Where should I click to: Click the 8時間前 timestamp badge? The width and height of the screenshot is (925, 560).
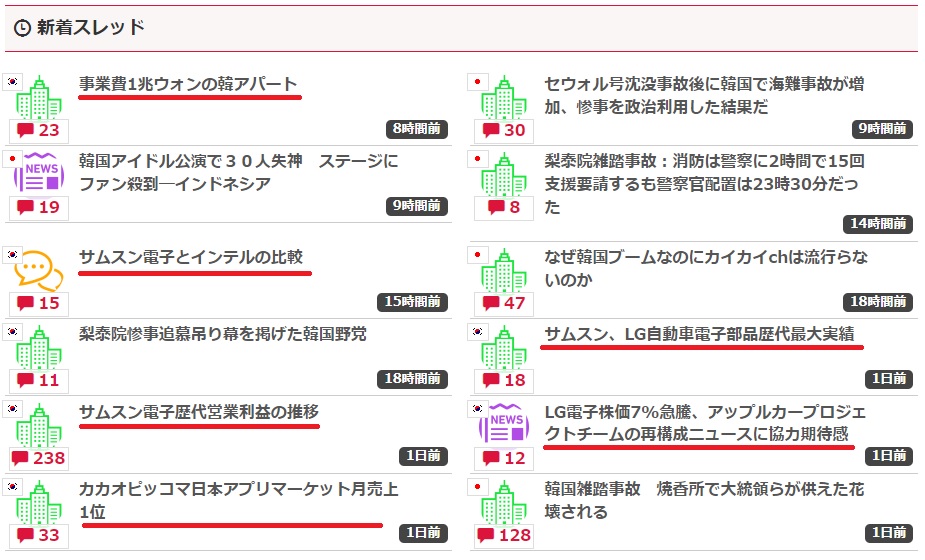click(x=417, y=129)
